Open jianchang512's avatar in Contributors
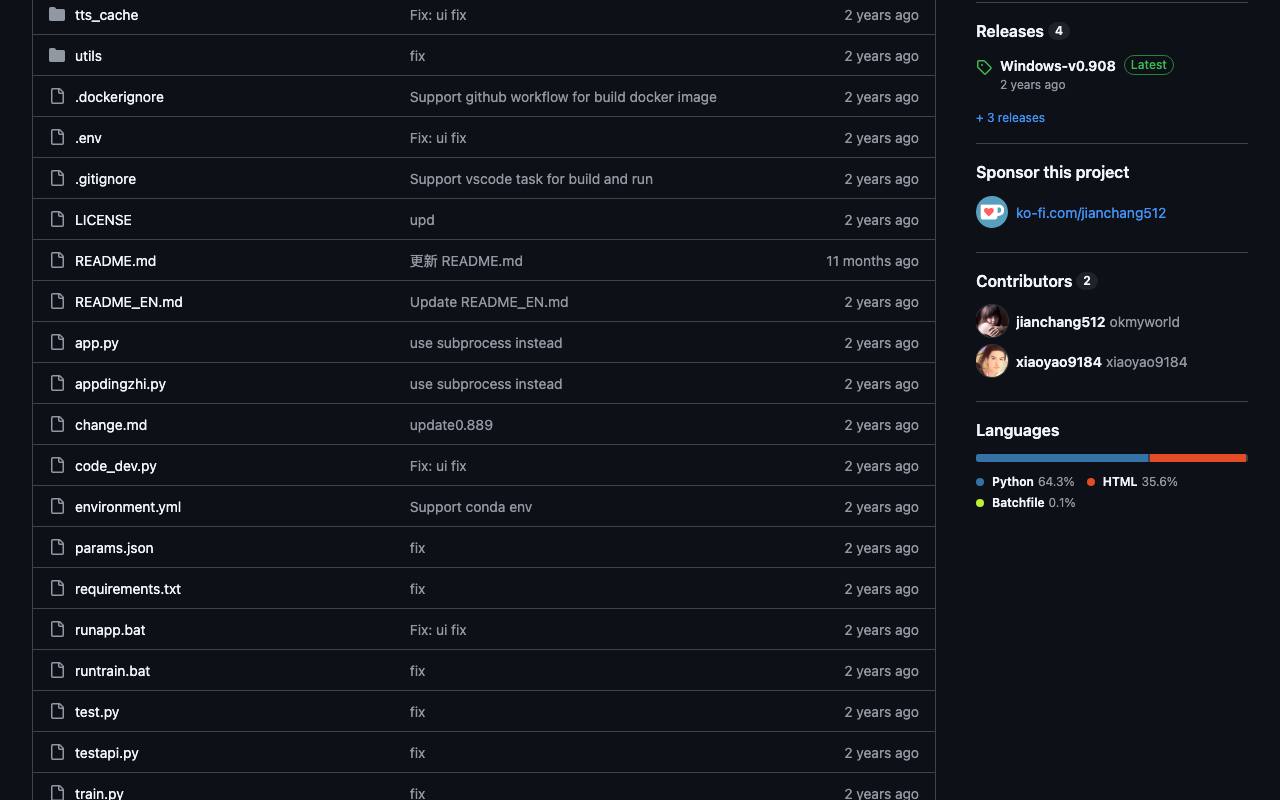Viewport: 1280px width, 800px height. (992, 321)
